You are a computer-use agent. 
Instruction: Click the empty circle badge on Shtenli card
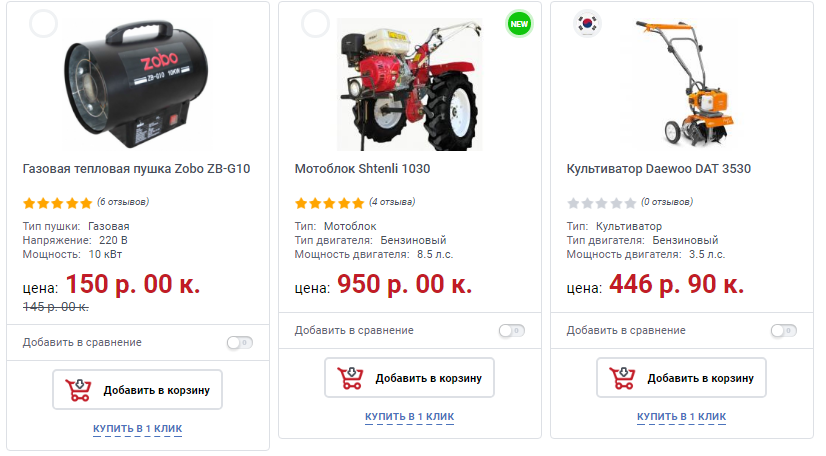tap(315, 23)
